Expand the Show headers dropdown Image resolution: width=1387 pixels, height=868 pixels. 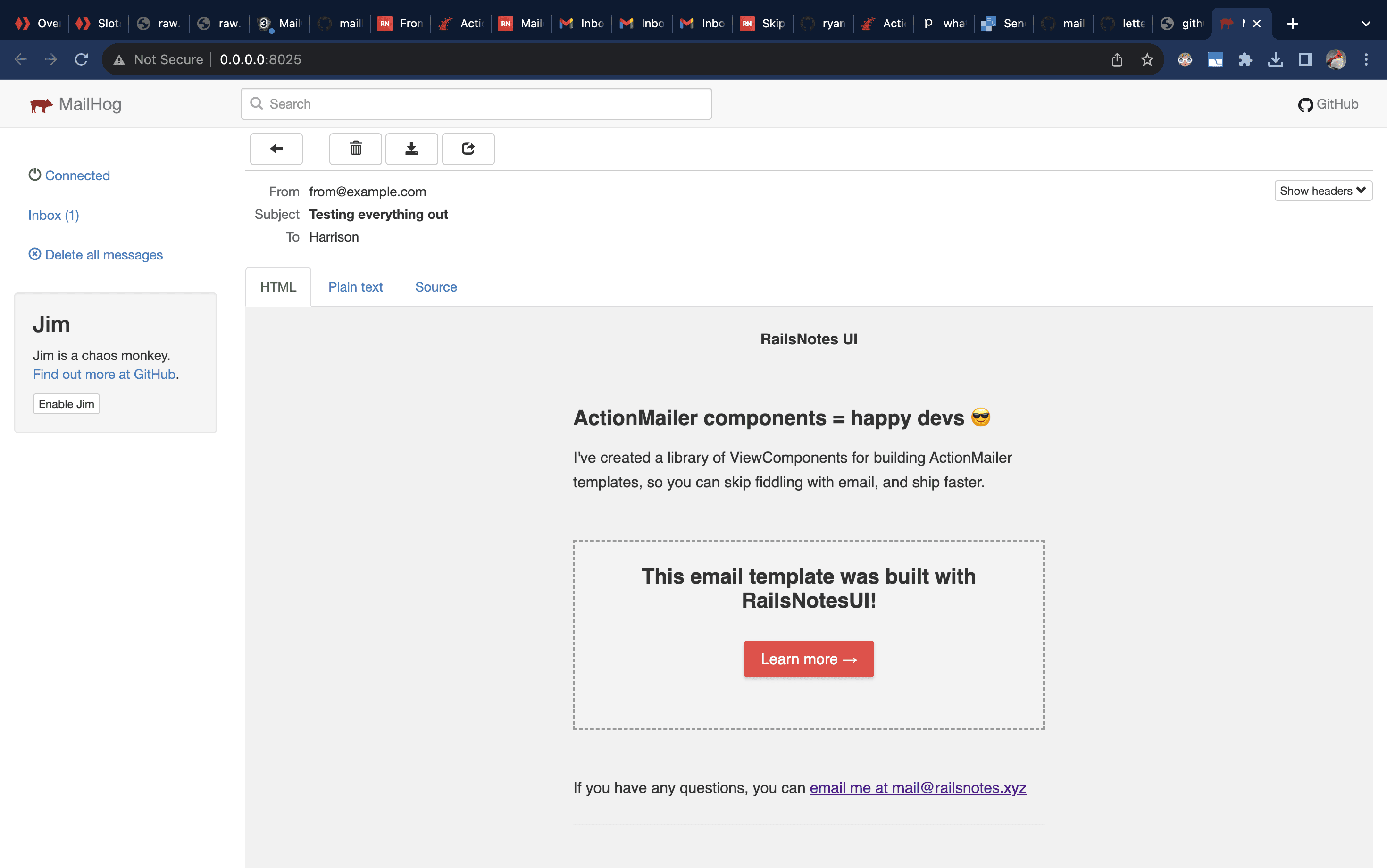pos(1322,191)
